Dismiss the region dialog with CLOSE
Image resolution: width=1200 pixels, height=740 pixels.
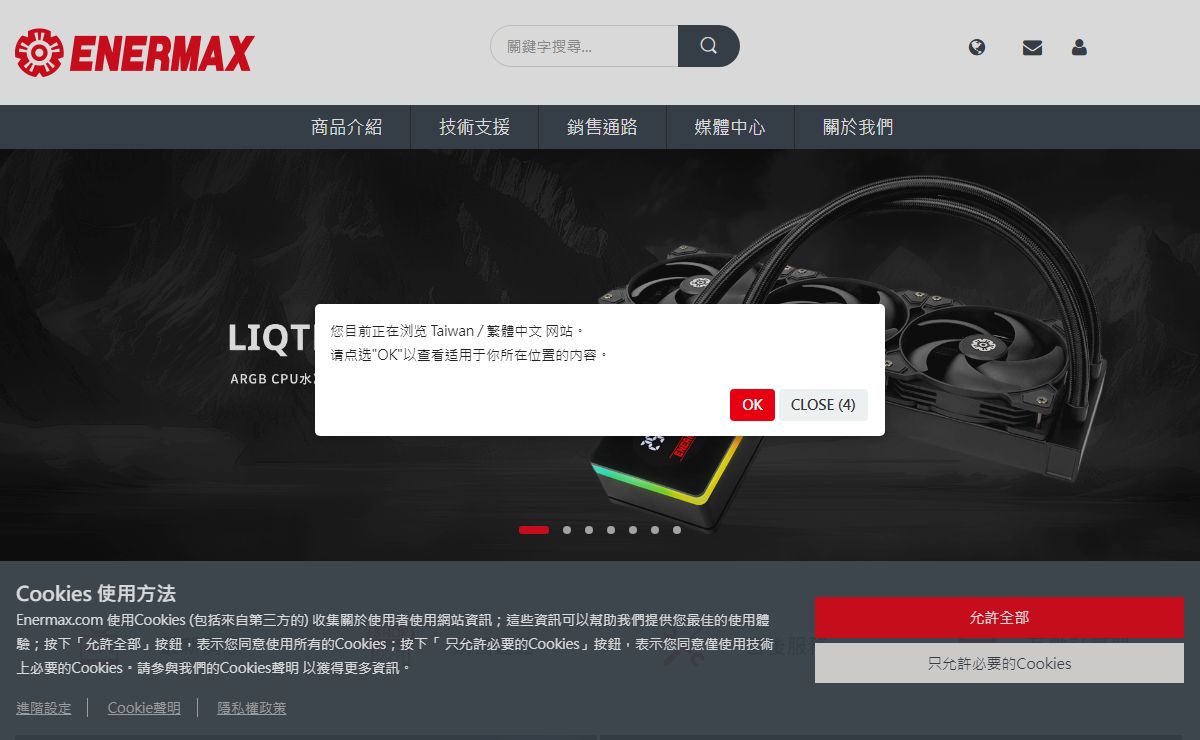823,405
